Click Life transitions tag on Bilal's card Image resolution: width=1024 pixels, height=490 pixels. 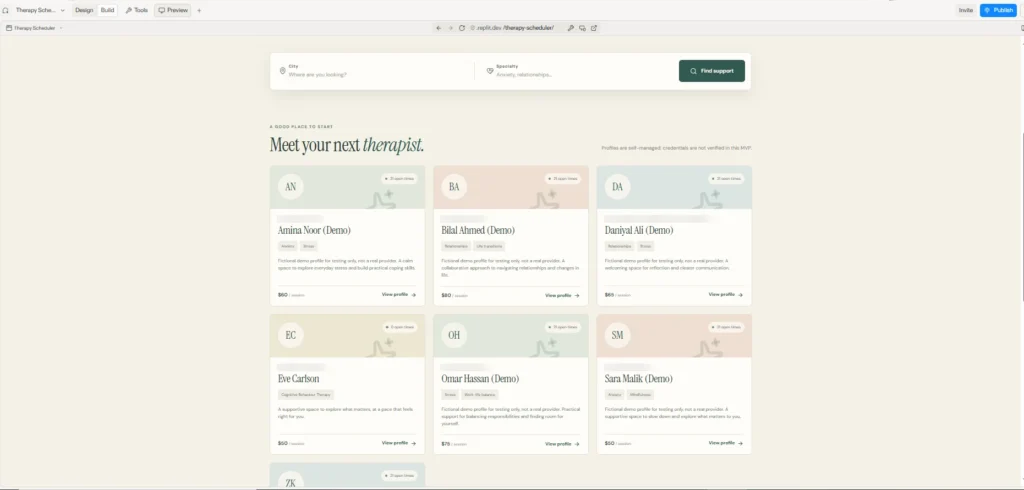point(489,246)
